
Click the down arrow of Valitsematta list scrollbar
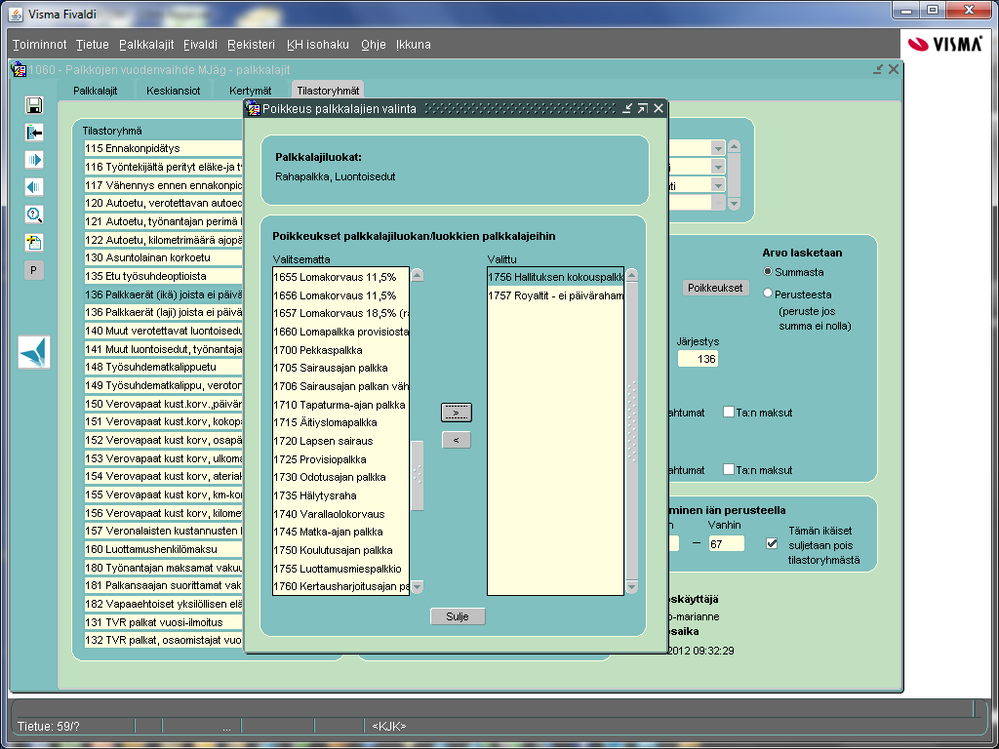(x=417, y=587)
